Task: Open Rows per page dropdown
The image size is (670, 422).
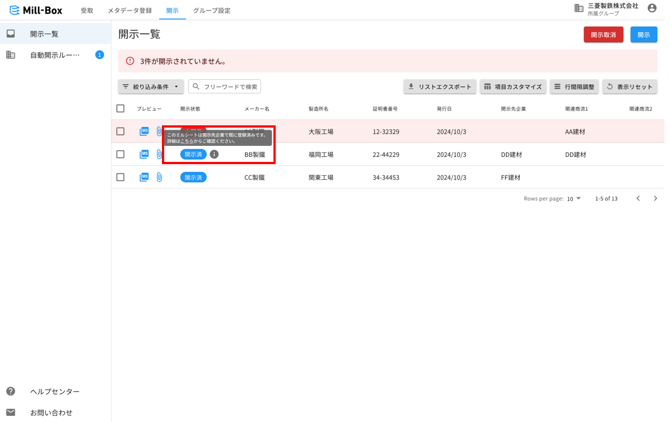Action: click(x=574, y=199)
